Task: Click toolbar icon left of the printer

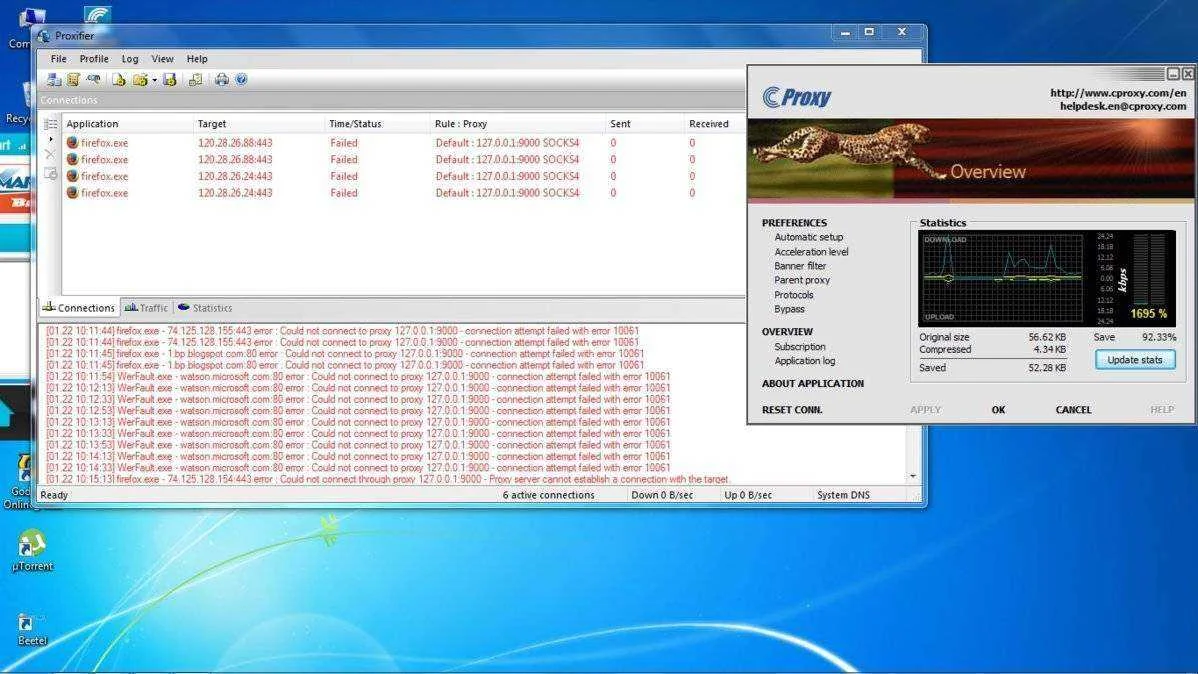Action: click(x=196, y=79)
